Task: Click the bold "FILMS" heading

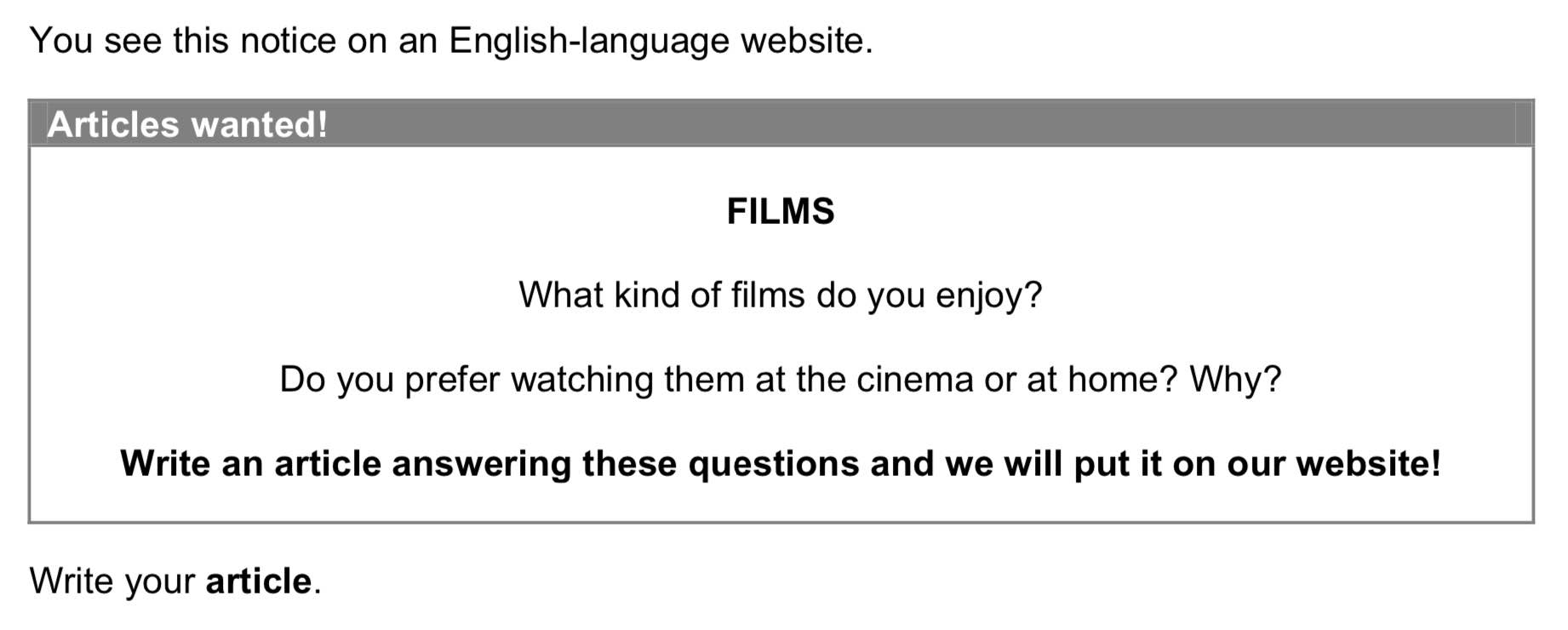Action: point(781,211)
